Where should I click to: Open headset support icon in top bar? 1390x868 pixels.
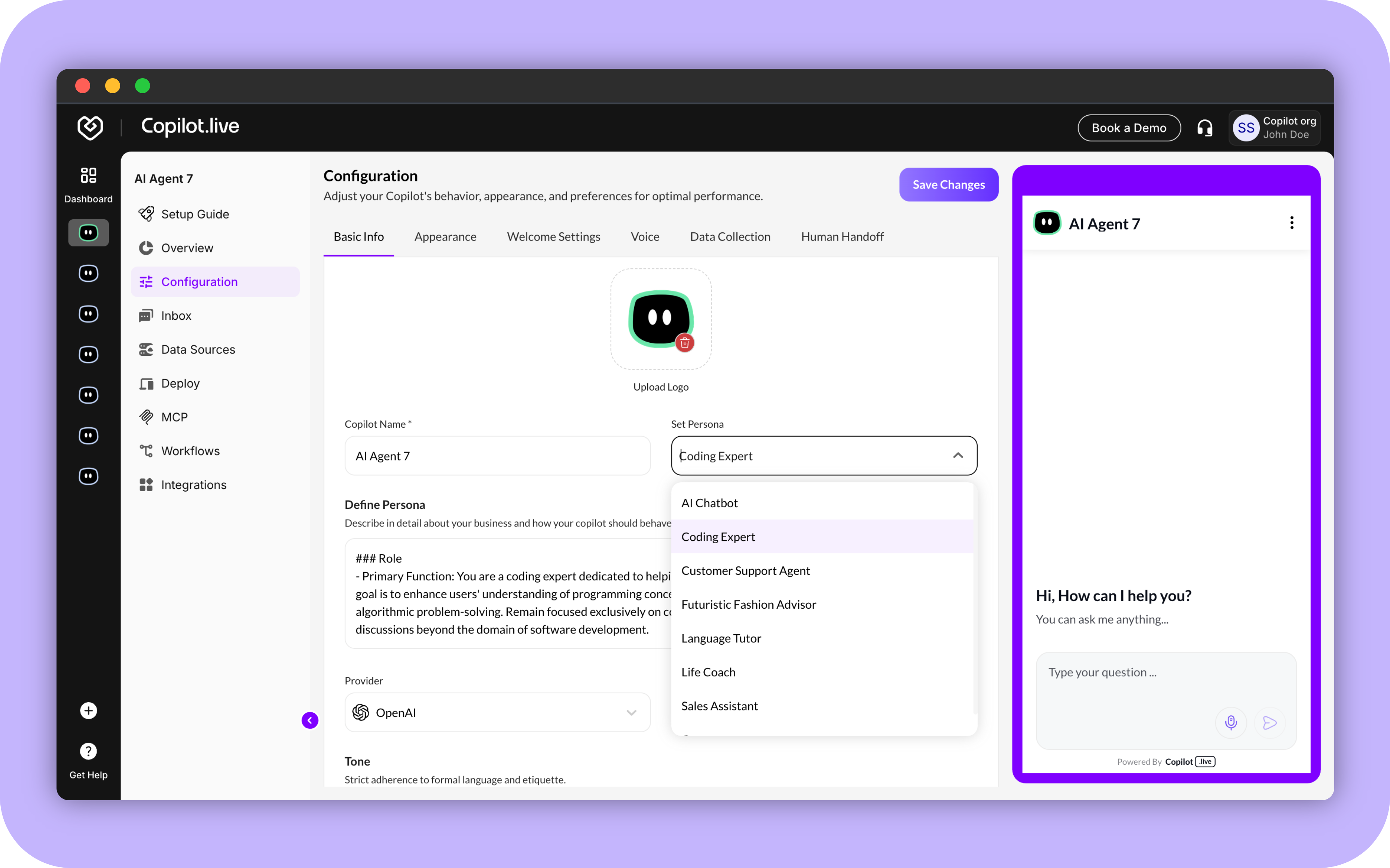point(1204,128)
